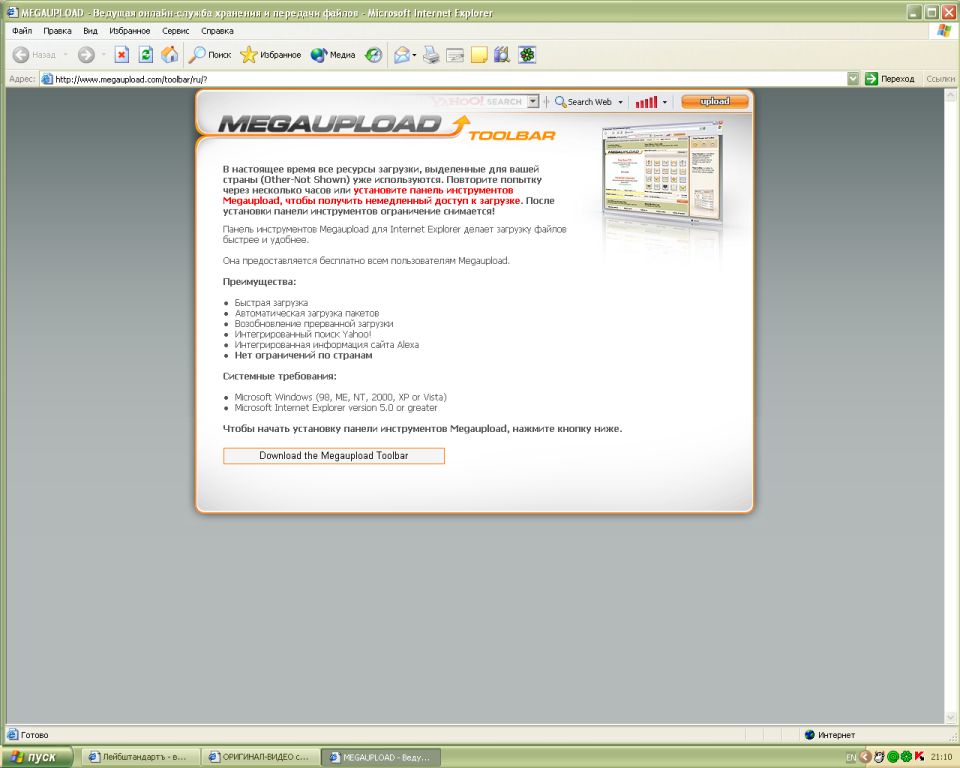
Task: Click the EN language indicator in tray
Action: 851,758
